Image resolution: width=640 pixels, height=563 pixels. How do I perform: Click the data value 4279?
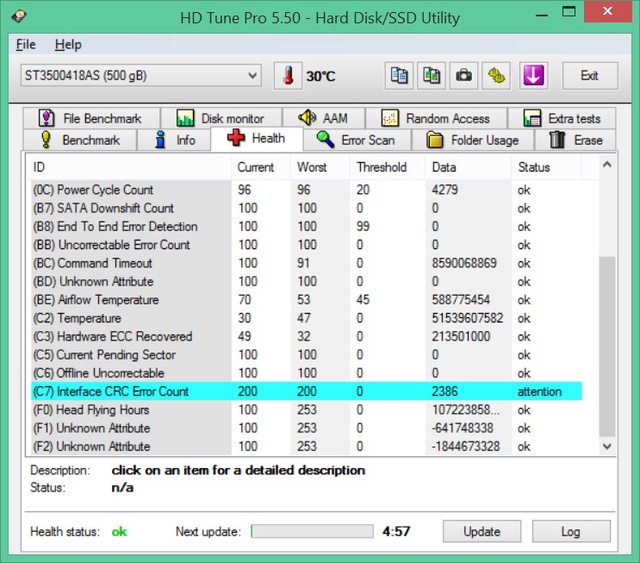[444, 190]
